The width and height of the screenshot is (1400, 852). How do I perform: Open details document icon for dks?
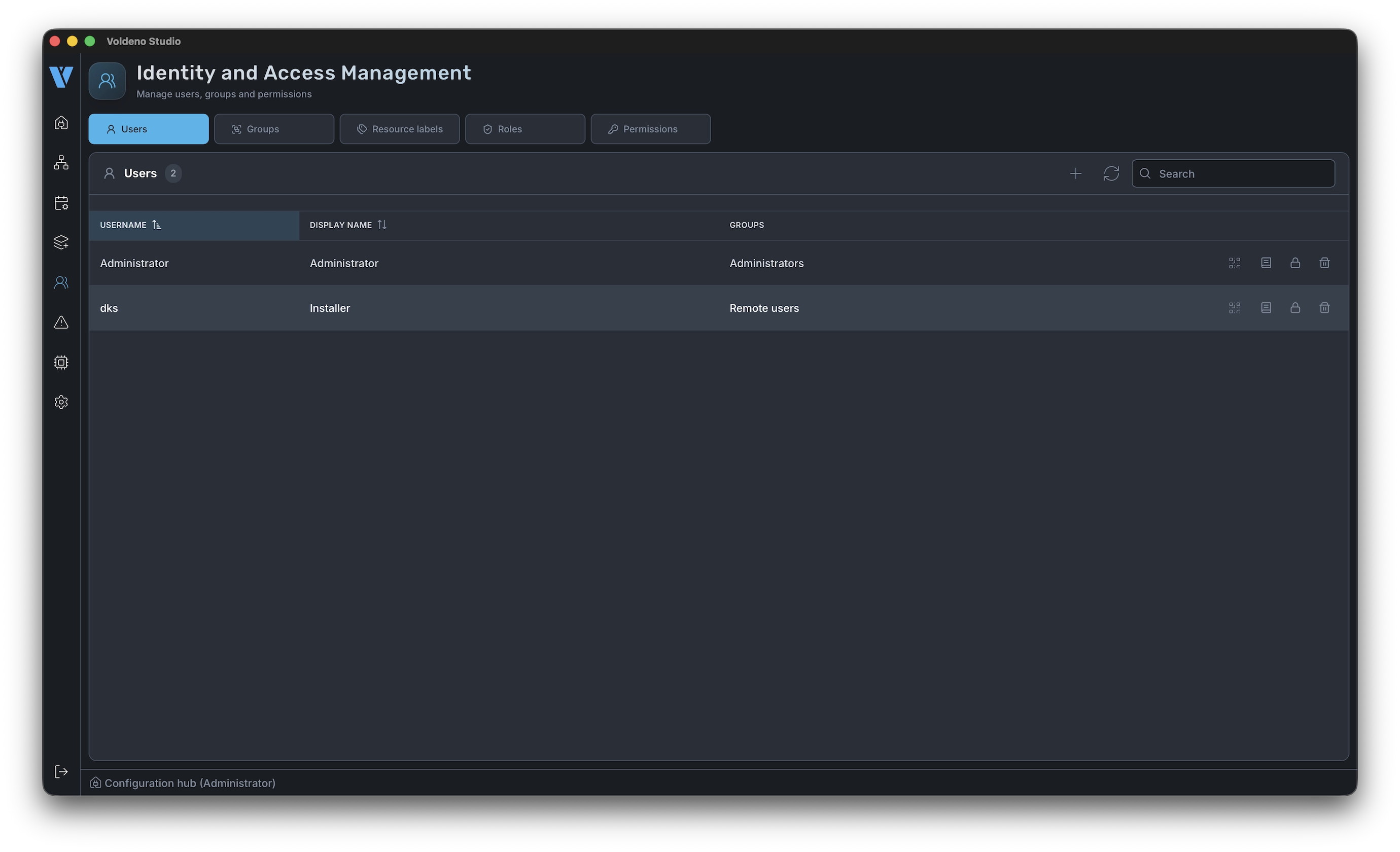point(1266,308)
